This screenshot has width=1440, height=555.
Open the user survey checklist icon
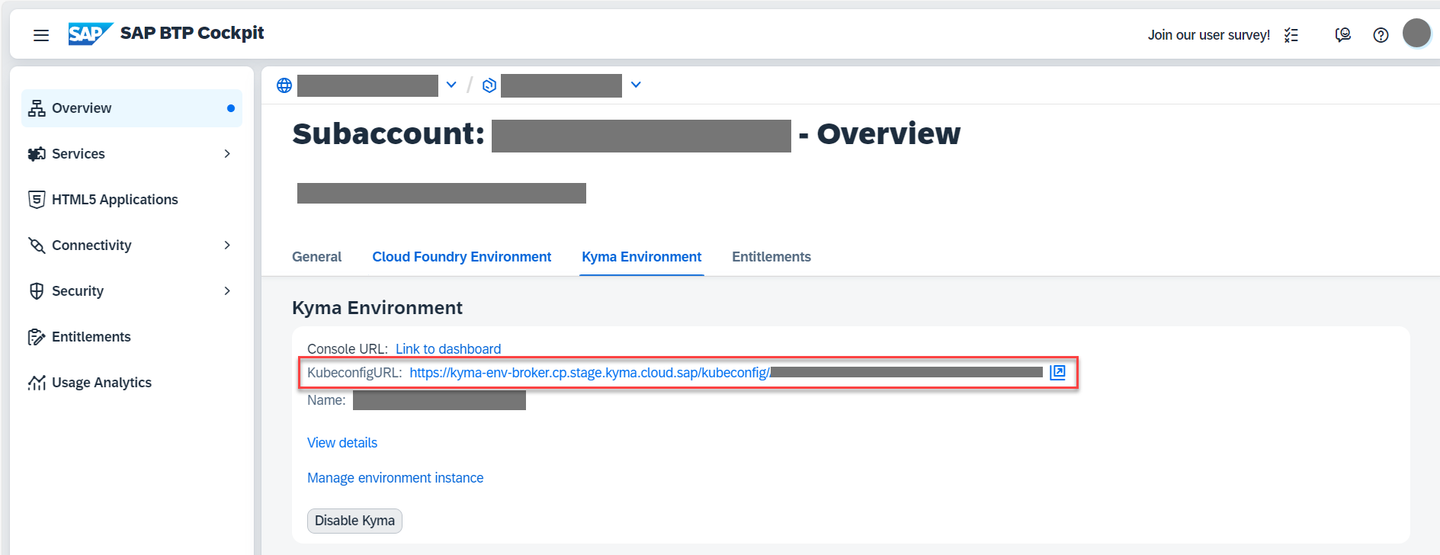1291,35
